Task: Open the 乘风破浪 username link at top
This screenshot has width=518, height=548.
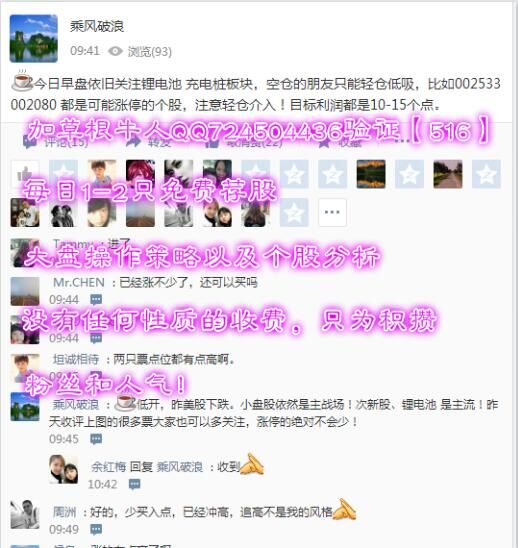Action: point(97,26)
